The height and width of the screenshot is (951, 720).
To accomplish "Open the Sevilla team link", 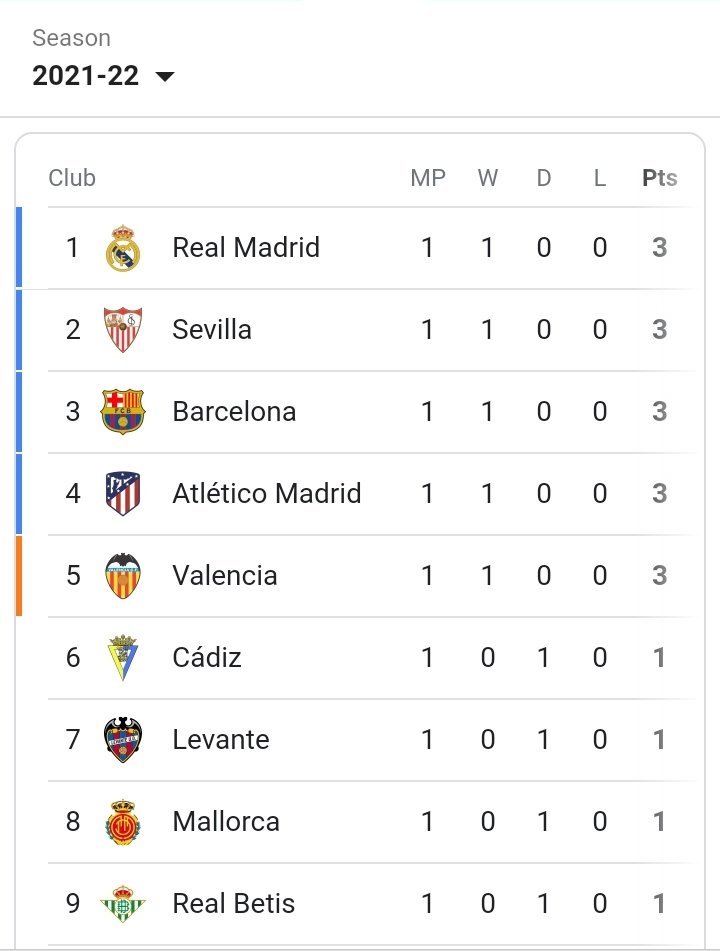I will pyautogui.click(x=212, y=329).
